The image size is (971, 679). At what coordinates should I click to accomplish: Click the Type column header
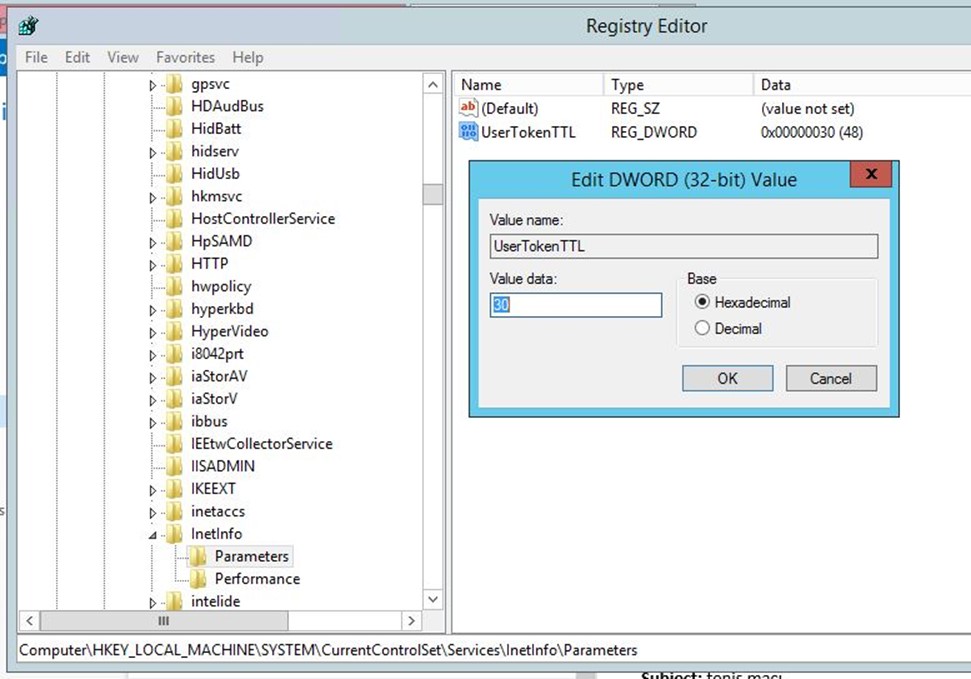(679, 85)
